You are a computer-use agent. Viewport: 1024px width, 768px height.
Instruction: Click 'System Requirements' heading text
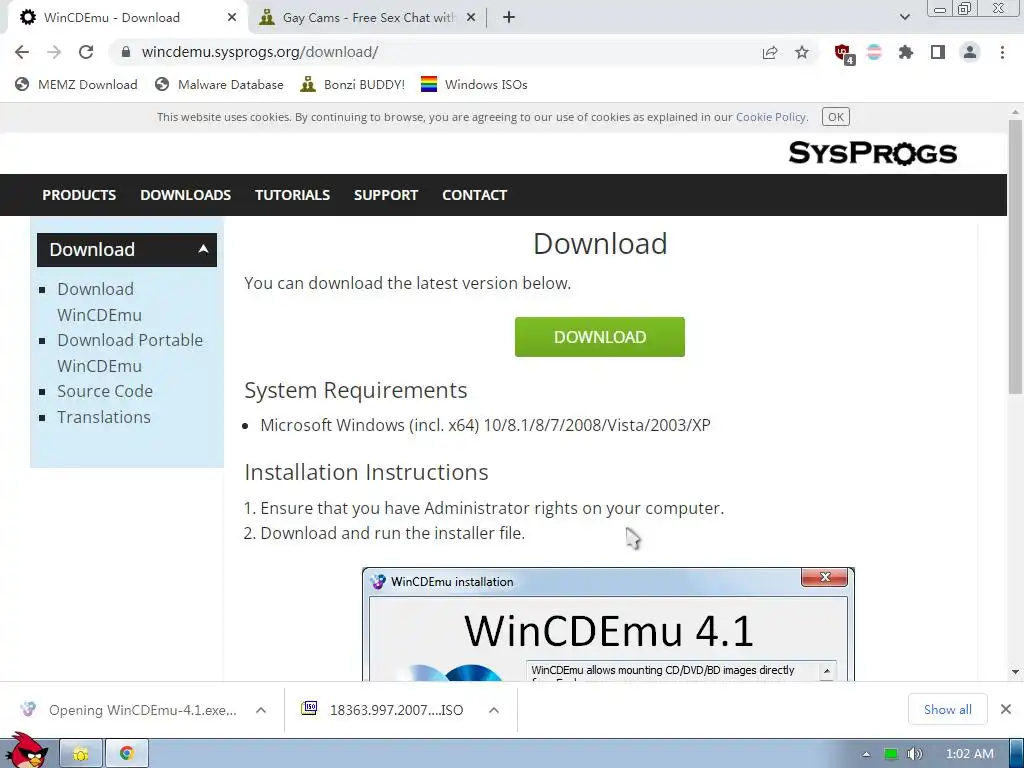point(356,390)
